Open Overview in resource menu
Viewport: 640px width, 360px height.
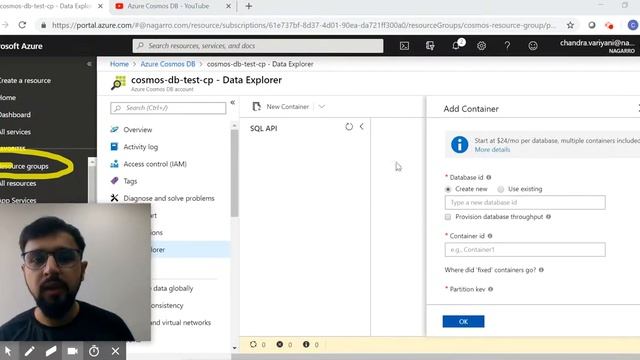pyautogui.click(x=138, y=129)
